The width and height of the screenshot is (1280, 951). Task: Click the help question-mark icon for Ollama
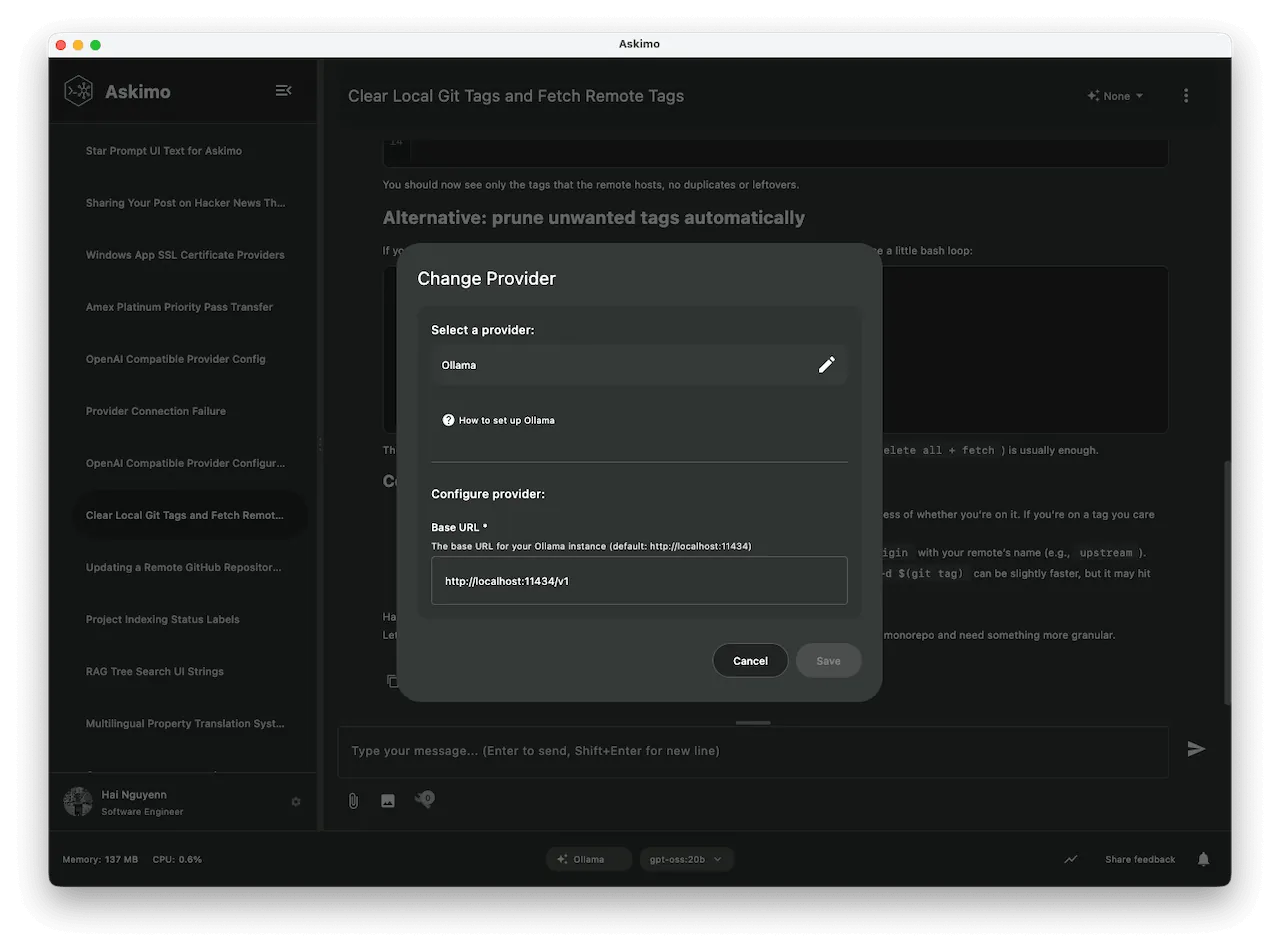(x=448, y=420)
